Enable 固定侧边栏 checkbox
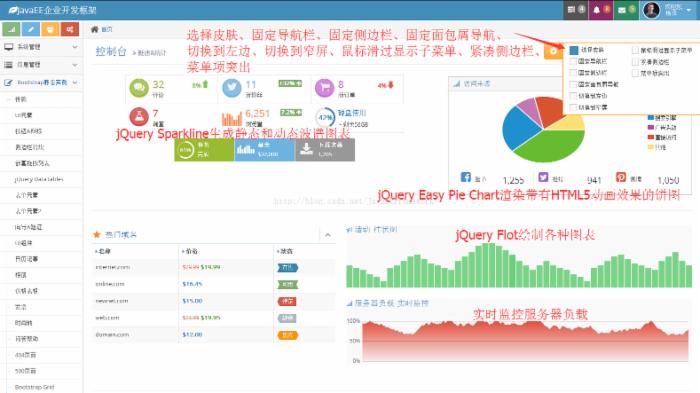700x393 pixels. 574,72
